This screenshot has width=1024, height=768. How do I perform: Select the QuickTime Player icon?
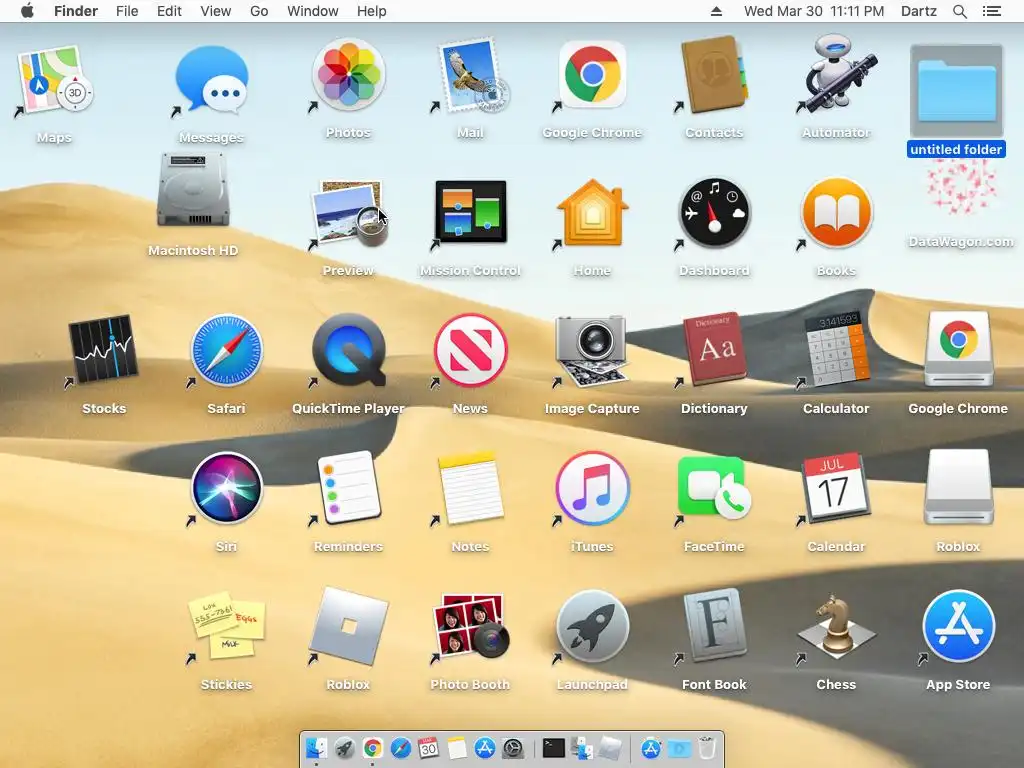(x=348, y=350)
